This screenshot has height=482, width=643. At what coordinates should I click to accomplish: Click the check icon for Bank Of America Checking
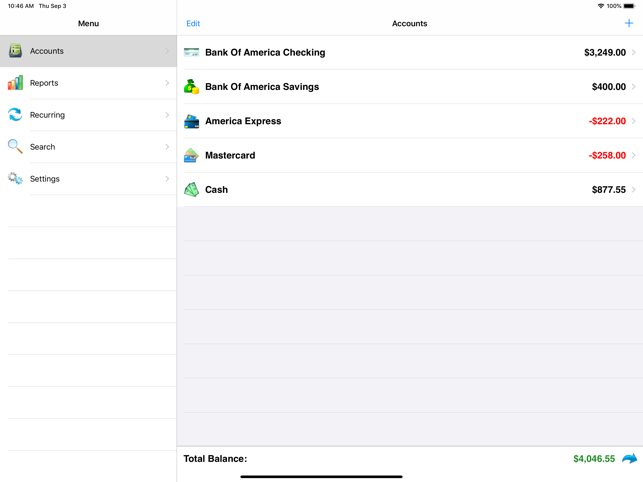pyautogui.click(x=191, y=52)
